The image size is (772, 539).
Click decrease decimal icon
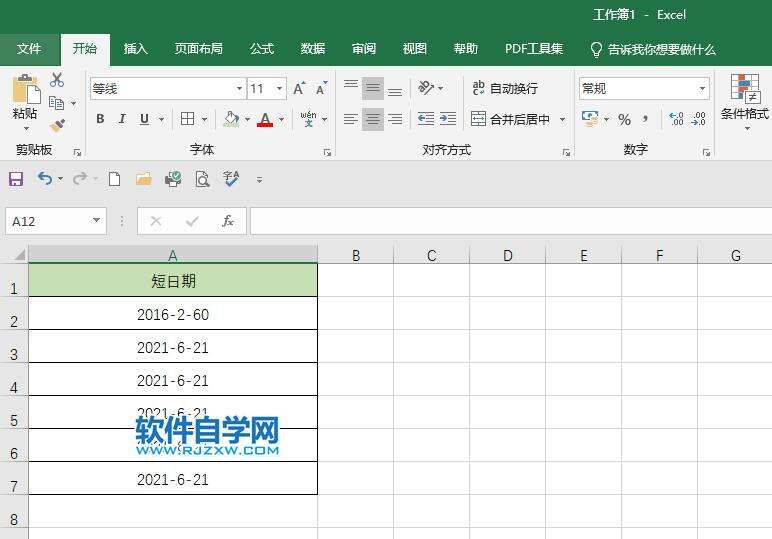pos(699,119)
